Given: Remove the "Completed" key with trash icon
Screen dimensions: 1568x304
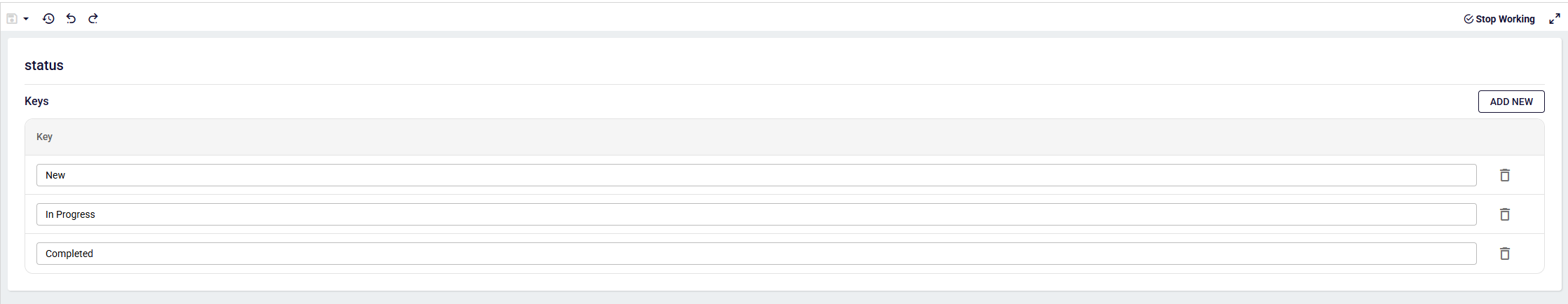Looking at the screenshot, I should [x=1504, y=254].
